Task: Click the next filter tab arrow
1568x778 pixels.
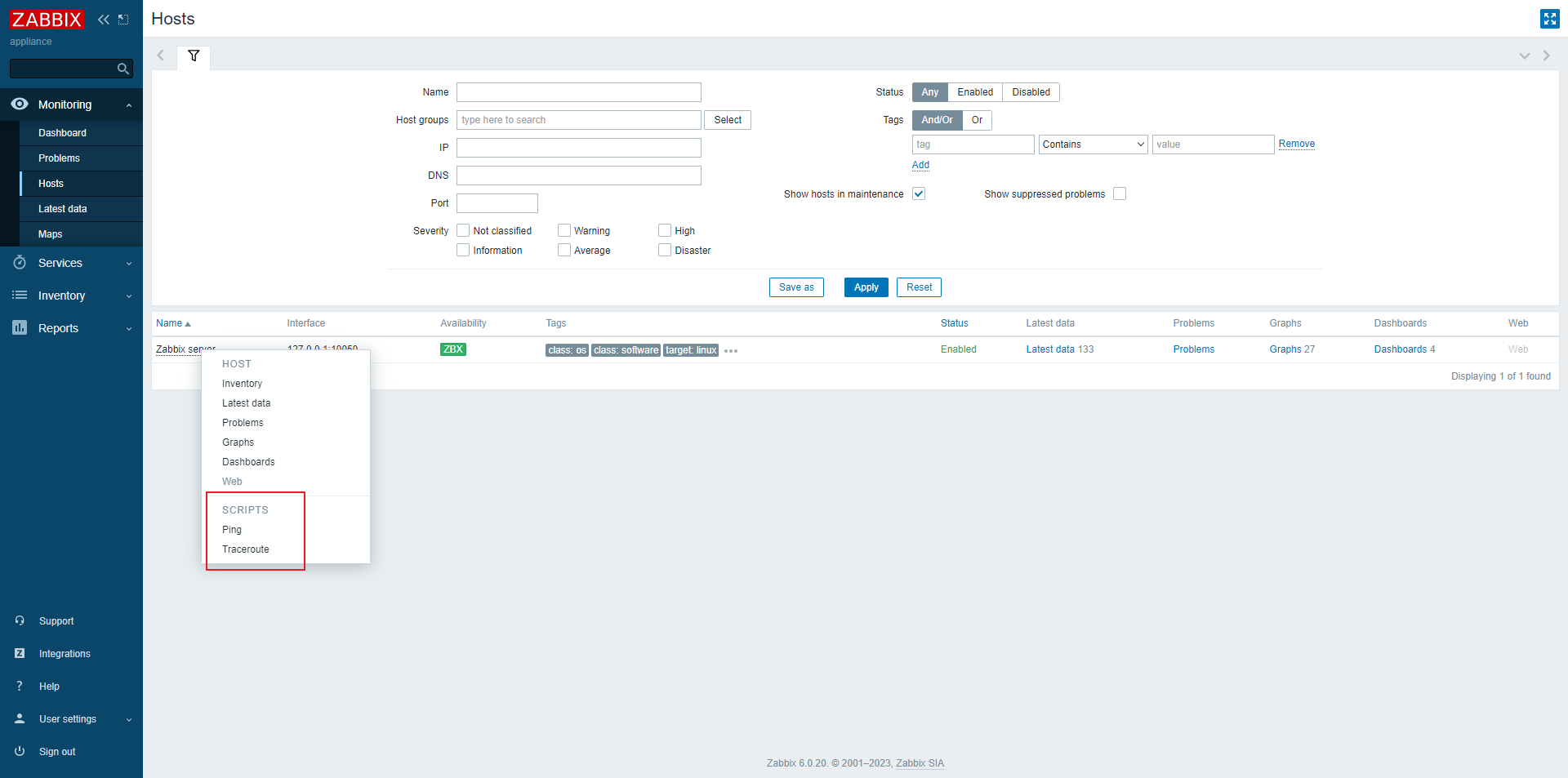Action: (1546, 56)
